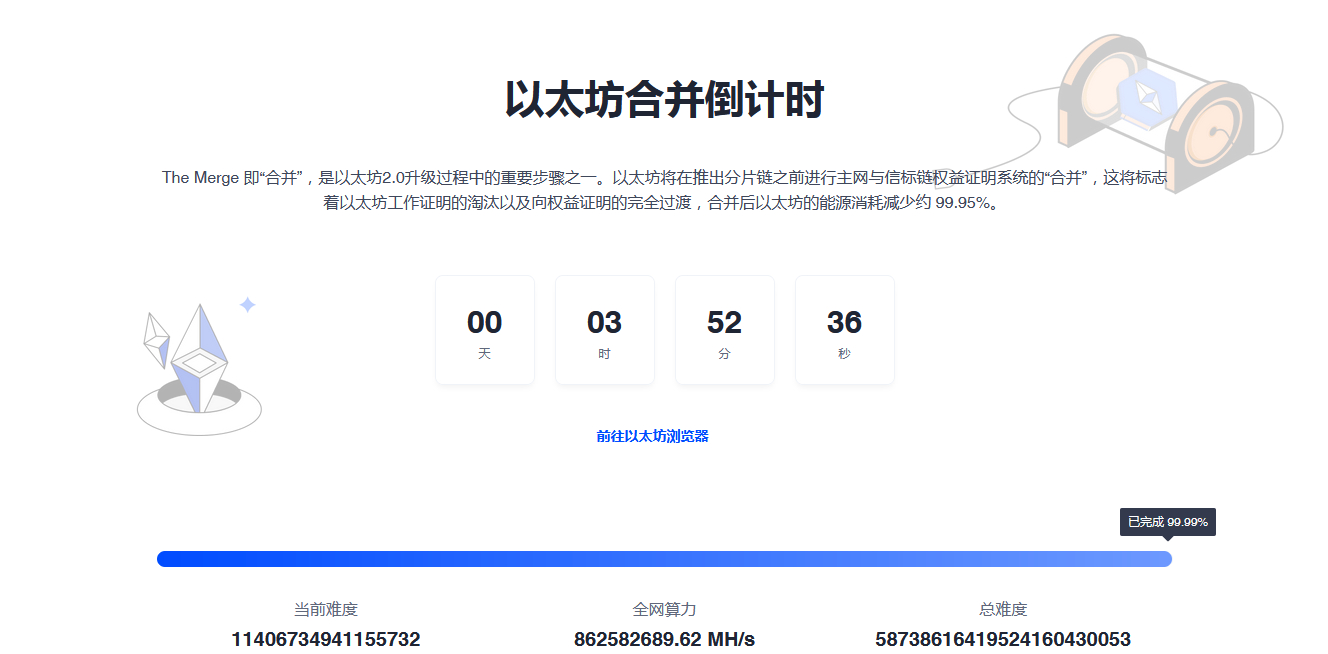Open the 前往以太坊浏览器 link
This screenshot has width=1328, height=654.
652,436
